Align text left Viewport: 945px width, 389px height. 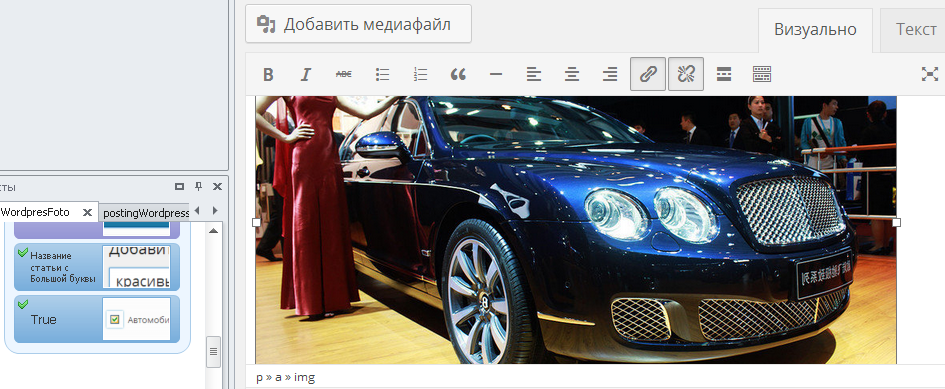coord(534,74)
